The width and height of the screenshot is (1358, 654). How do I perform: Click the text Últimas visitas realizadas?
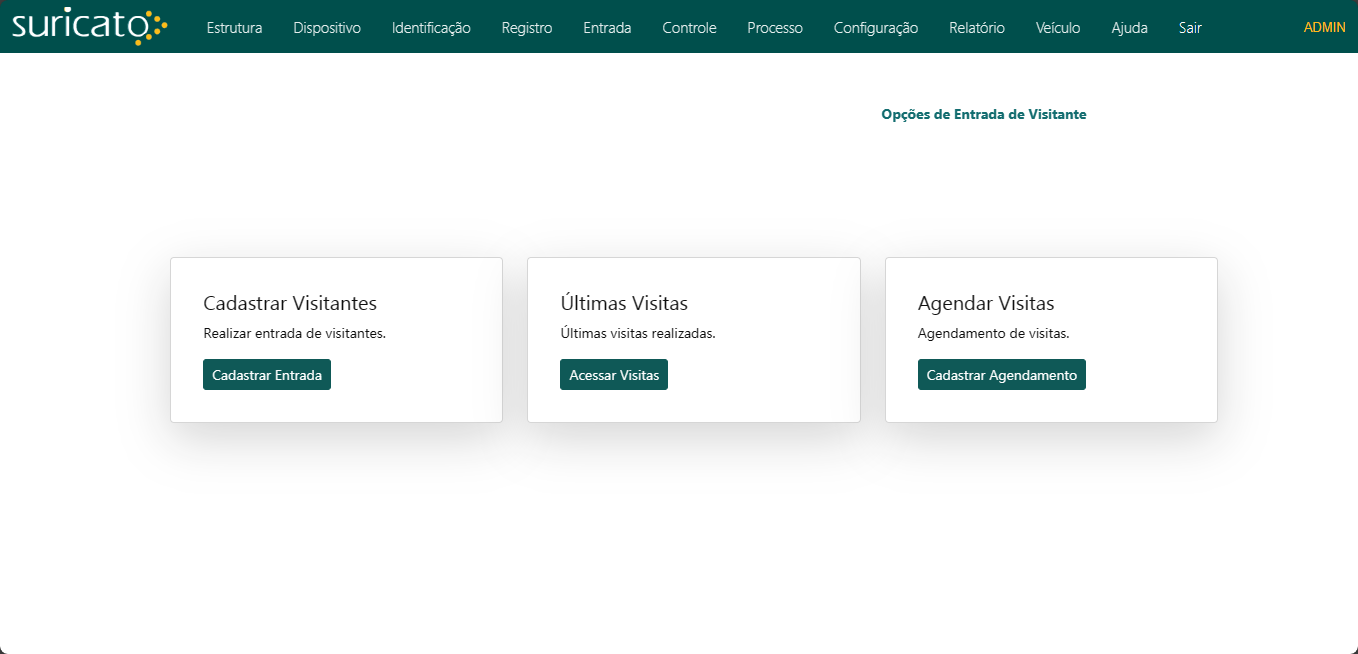[638, 334]
